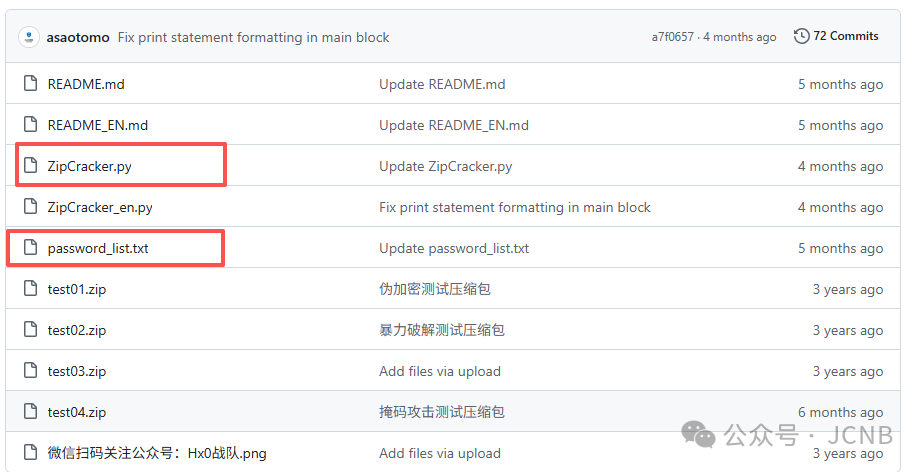Open the asaotomo author profile link
The image size is (922, 472).
coord(78,37)
